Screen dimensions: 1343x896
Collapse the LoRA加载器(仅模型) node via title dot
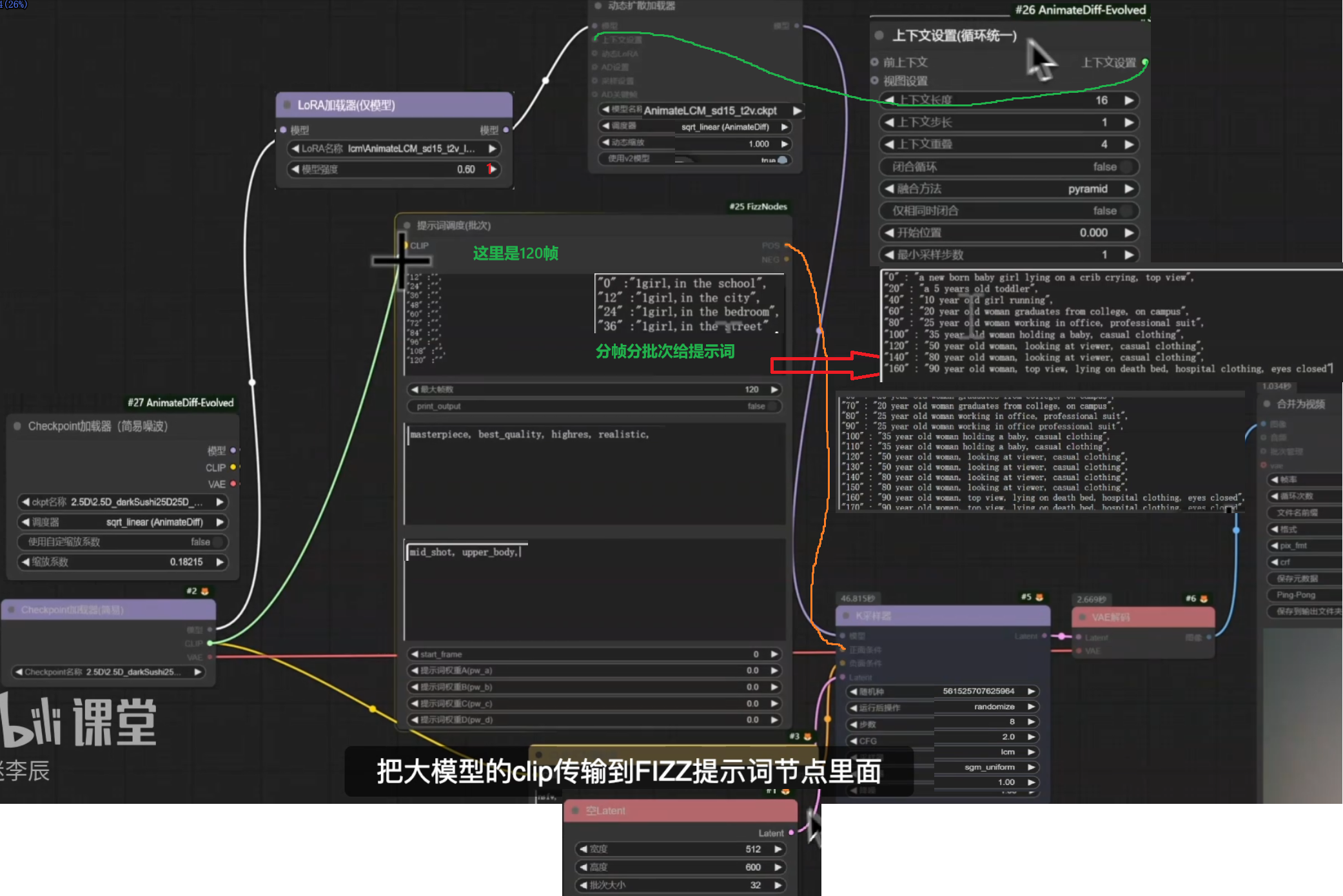coord(287,105)
